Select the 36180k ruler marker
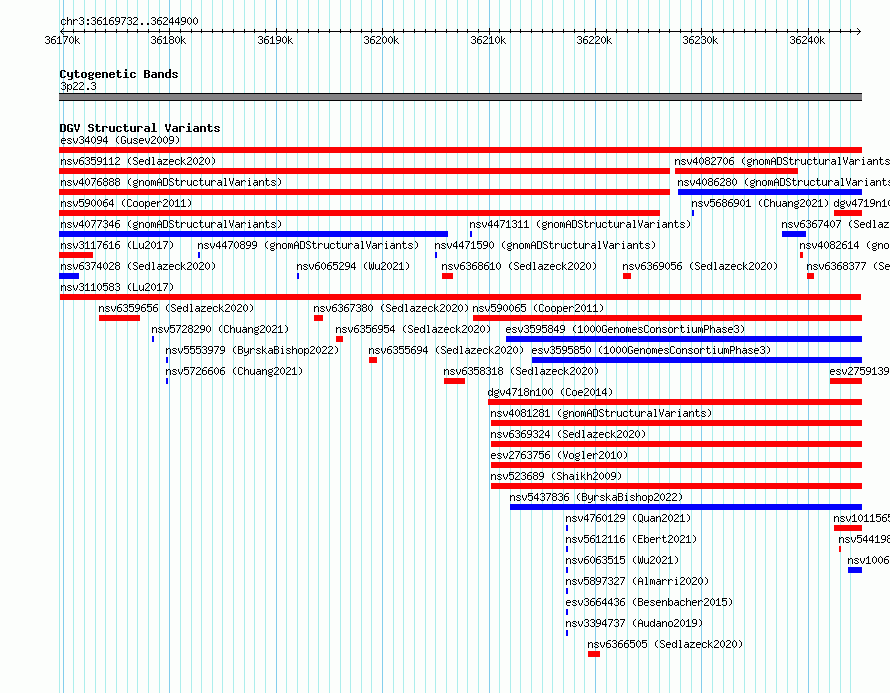The width and height of the screenshot is (890, 693). [x=169, y=40]
